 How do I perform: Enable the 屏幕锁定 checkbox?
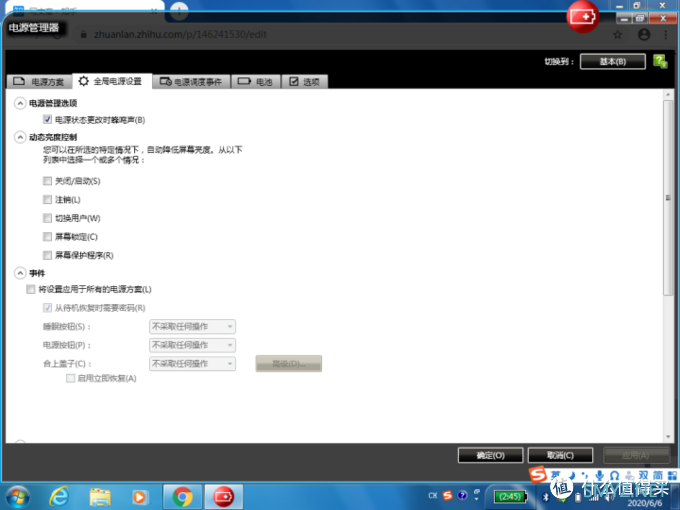click(47, 237)
